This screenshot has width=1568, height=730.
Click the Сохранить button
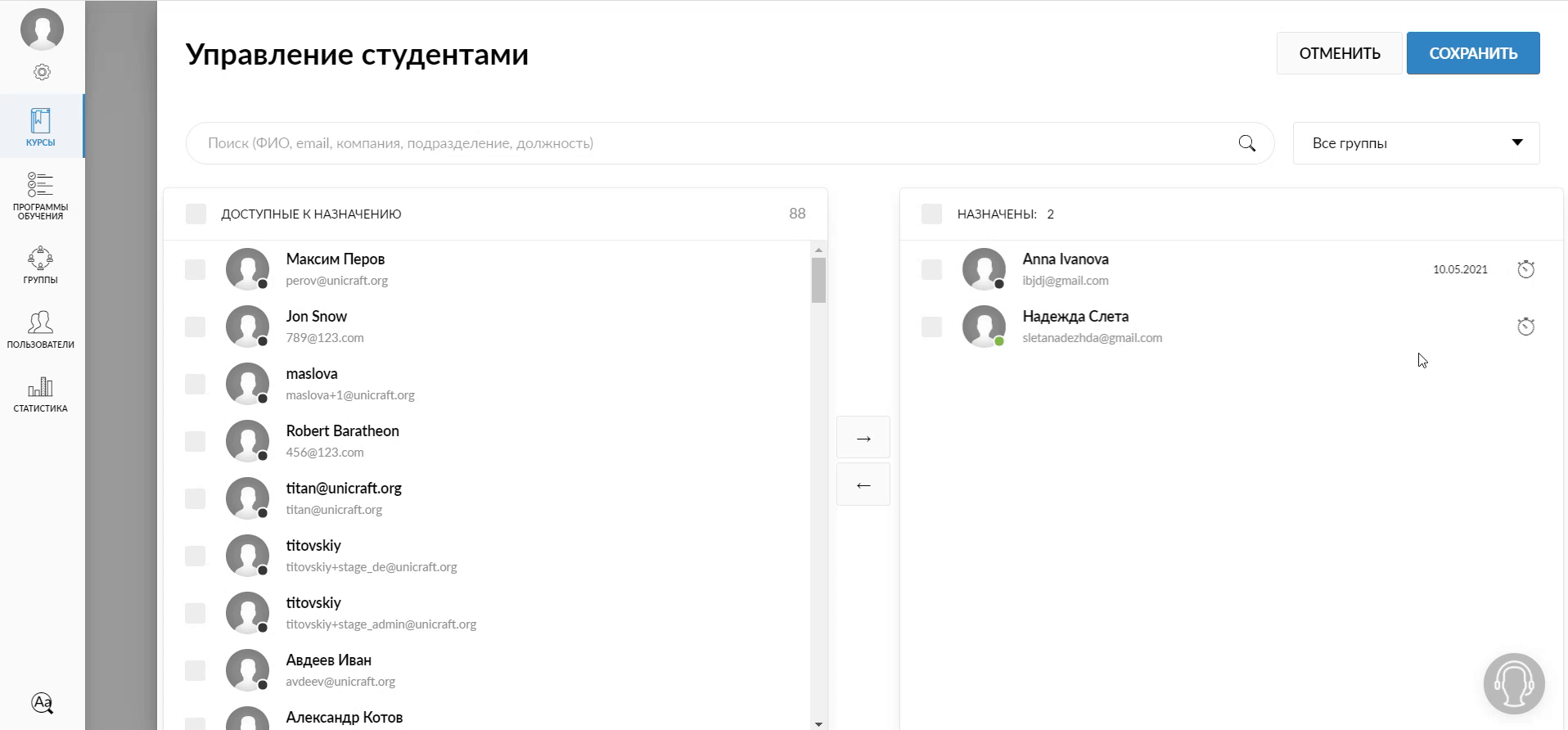pyautogui.click(x=1473, y=53)
